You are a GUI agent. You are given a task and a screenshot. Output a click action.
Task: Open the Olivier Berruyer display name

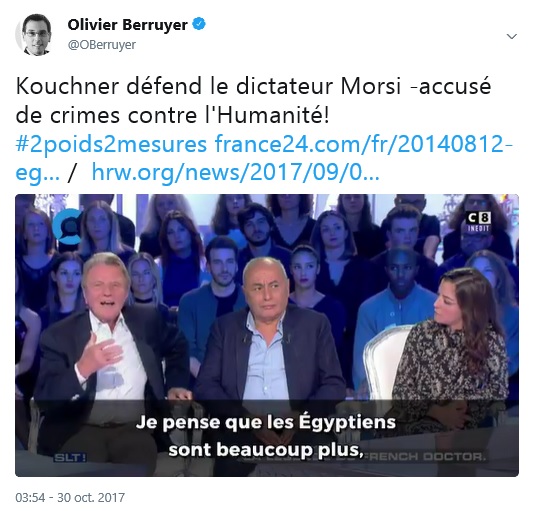pyautogui.click(x=127, y=25)
